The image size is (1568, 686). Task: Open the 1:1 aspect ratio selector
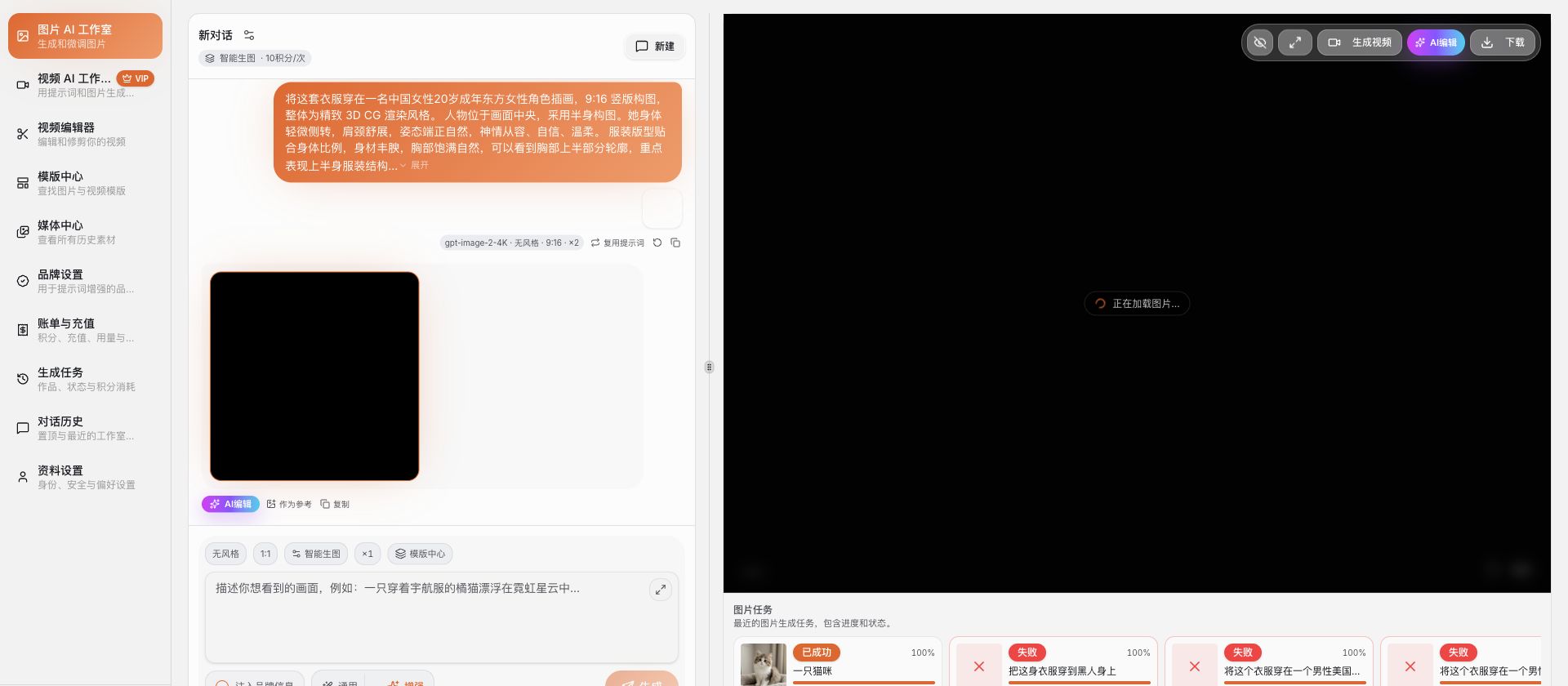tap(265, 554)
